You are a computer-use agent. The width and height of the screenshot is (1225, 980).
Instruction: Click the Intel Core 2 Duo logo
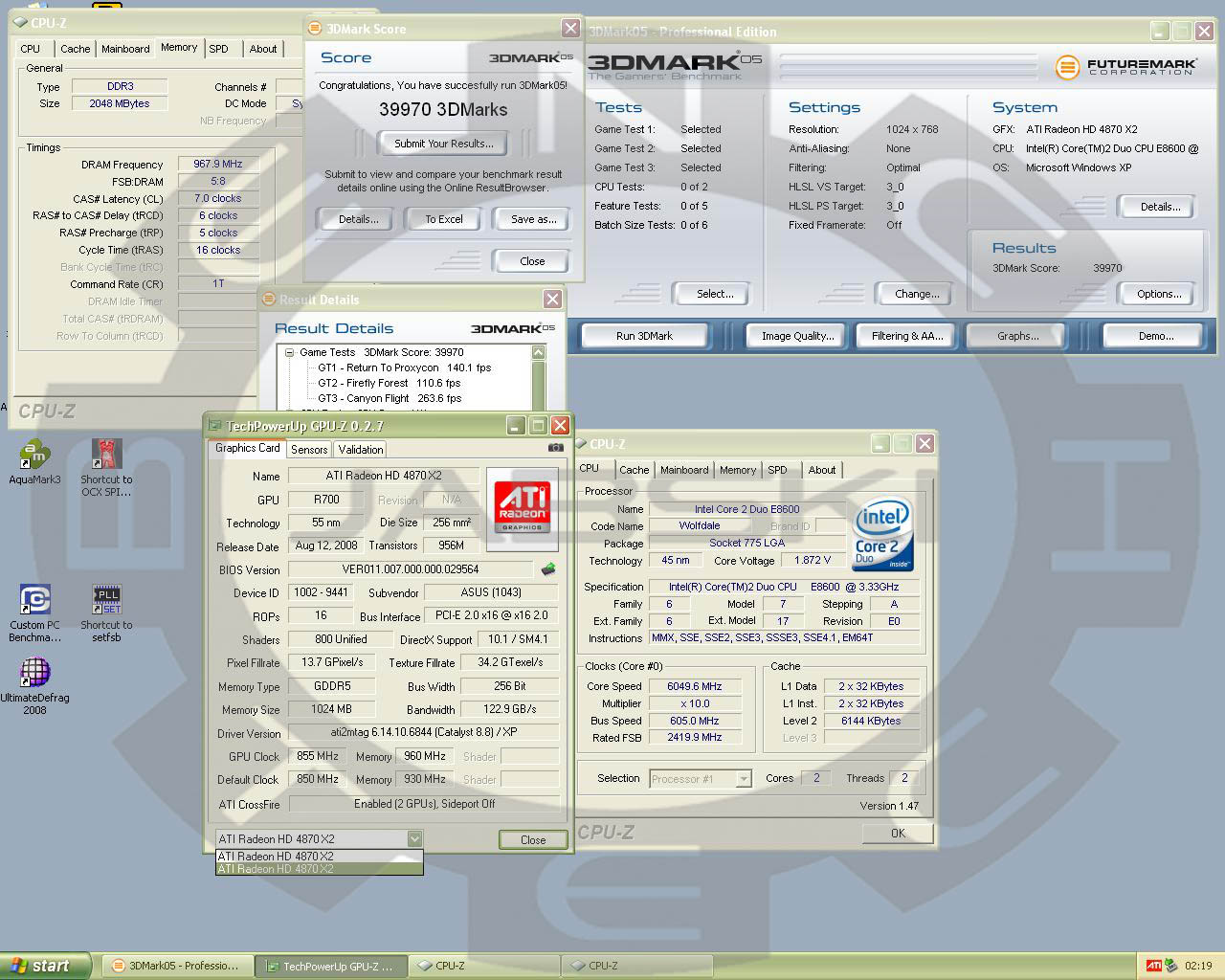click(882, 535)
